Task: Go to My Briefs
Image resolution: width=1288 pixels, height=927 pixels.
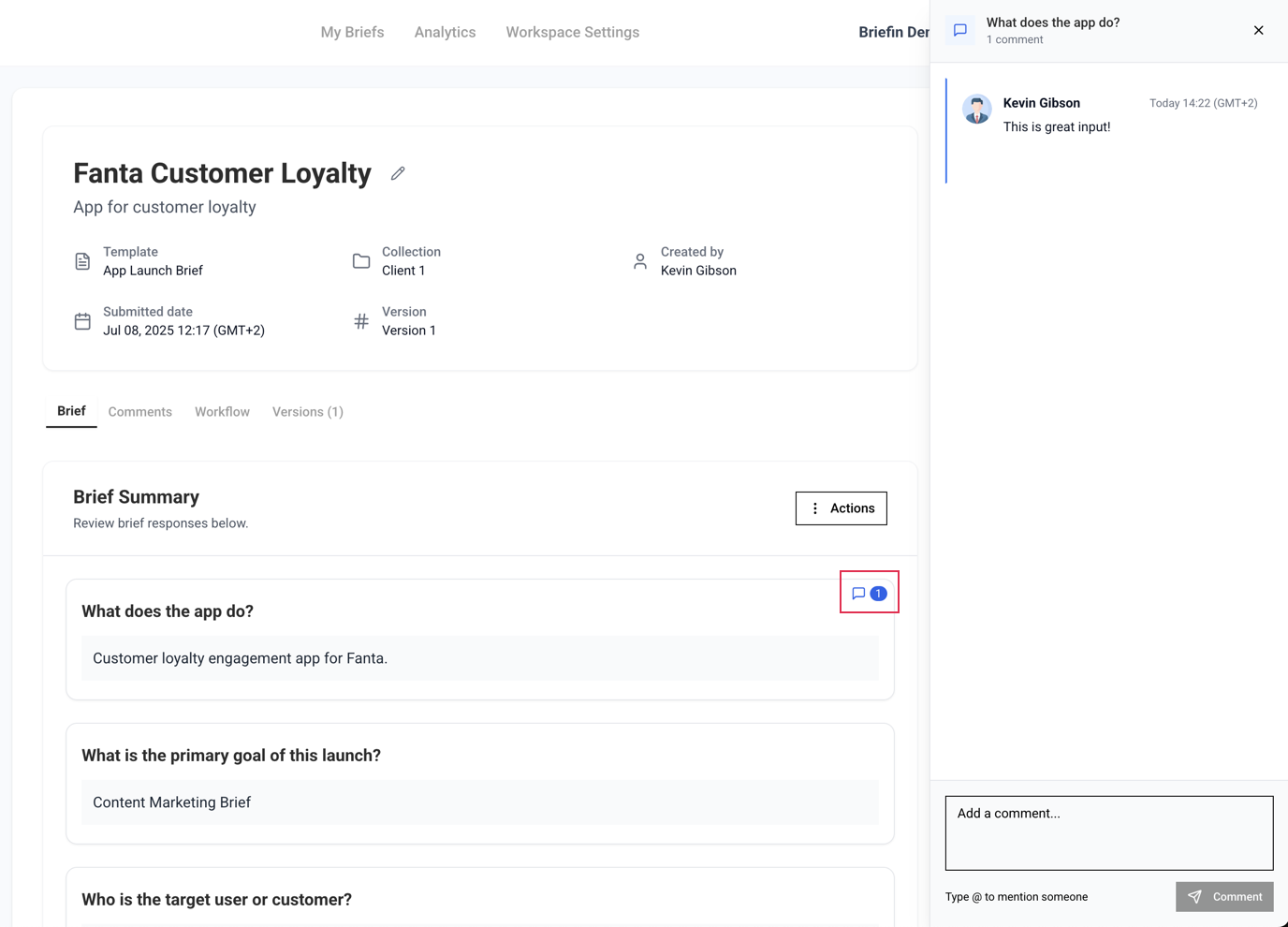Action: point(352,32)
